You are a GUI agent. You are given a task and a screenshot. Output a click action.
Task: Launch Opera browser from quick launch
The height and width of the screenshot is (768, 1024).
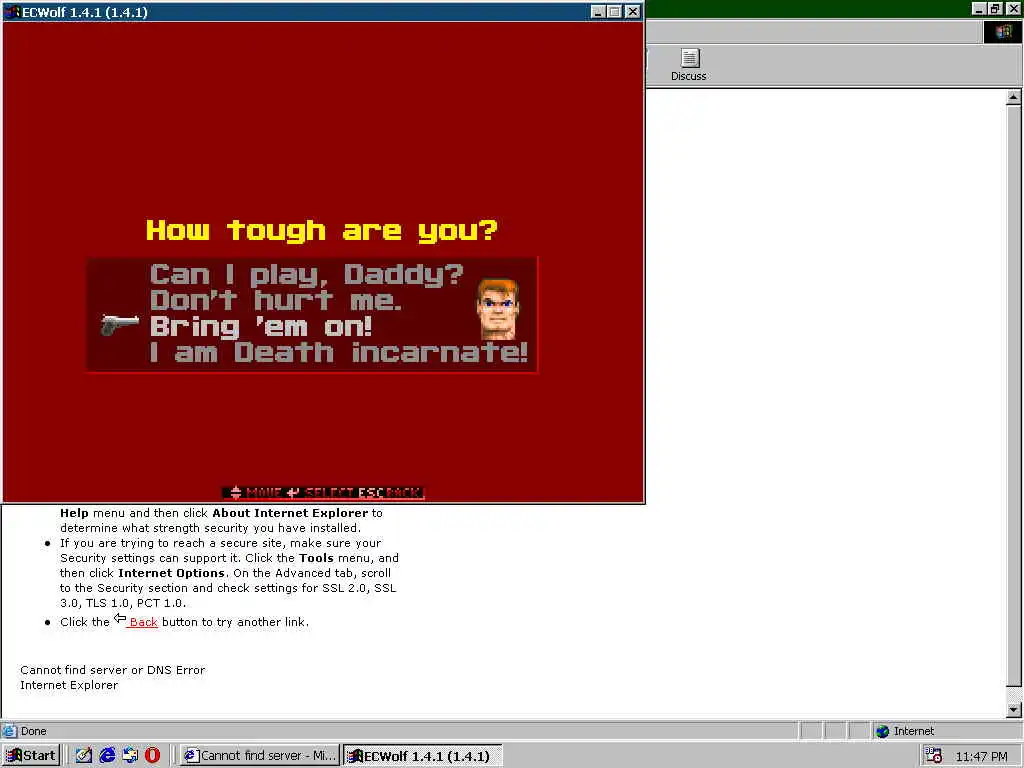[152, 756]
